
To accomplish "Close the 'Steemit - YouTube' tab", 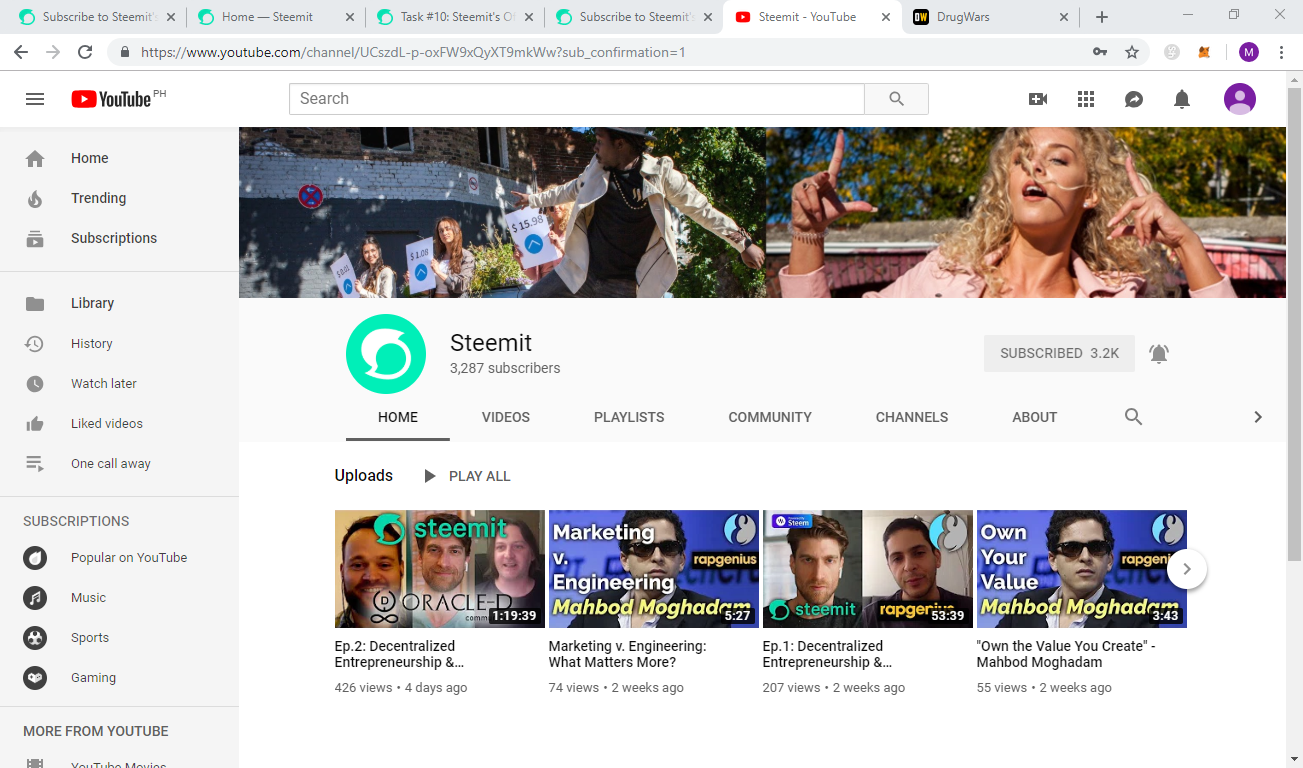I will 885,17.
